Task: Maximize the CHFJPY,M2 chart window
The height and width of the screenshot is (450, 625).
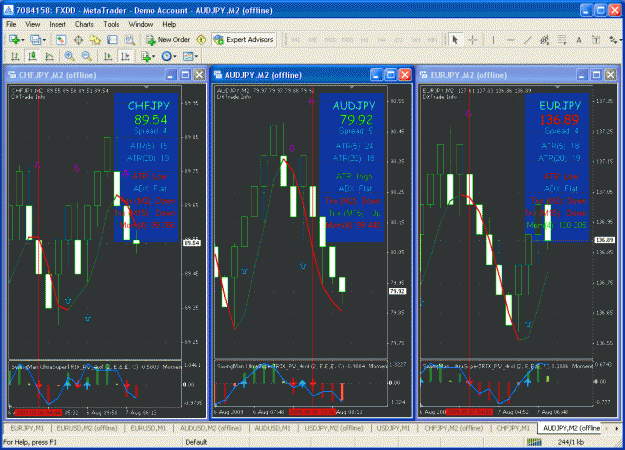Action: click(x=185, y=75)
